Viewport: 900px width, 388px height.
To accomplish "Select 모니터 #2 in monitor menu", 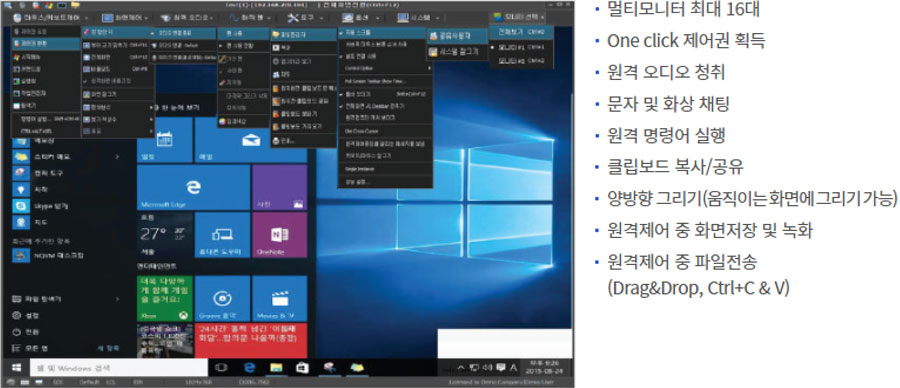I will click(x=521, y=60).
